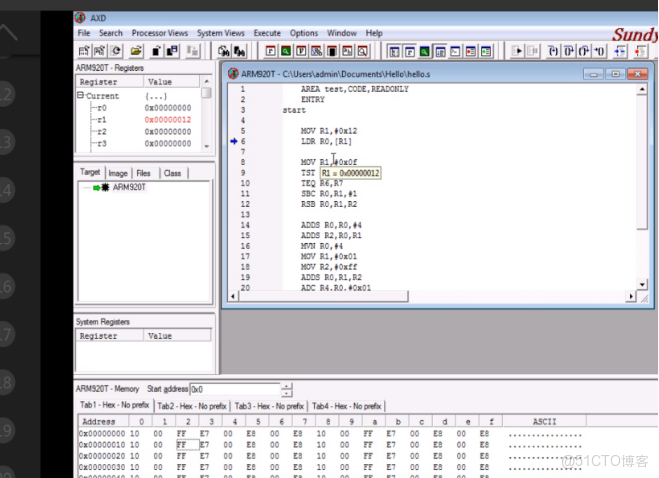Click the blue arrow marker at line 6
This screenshot has height=478, width=659.
pyautogui.click(x=233, y=141)
